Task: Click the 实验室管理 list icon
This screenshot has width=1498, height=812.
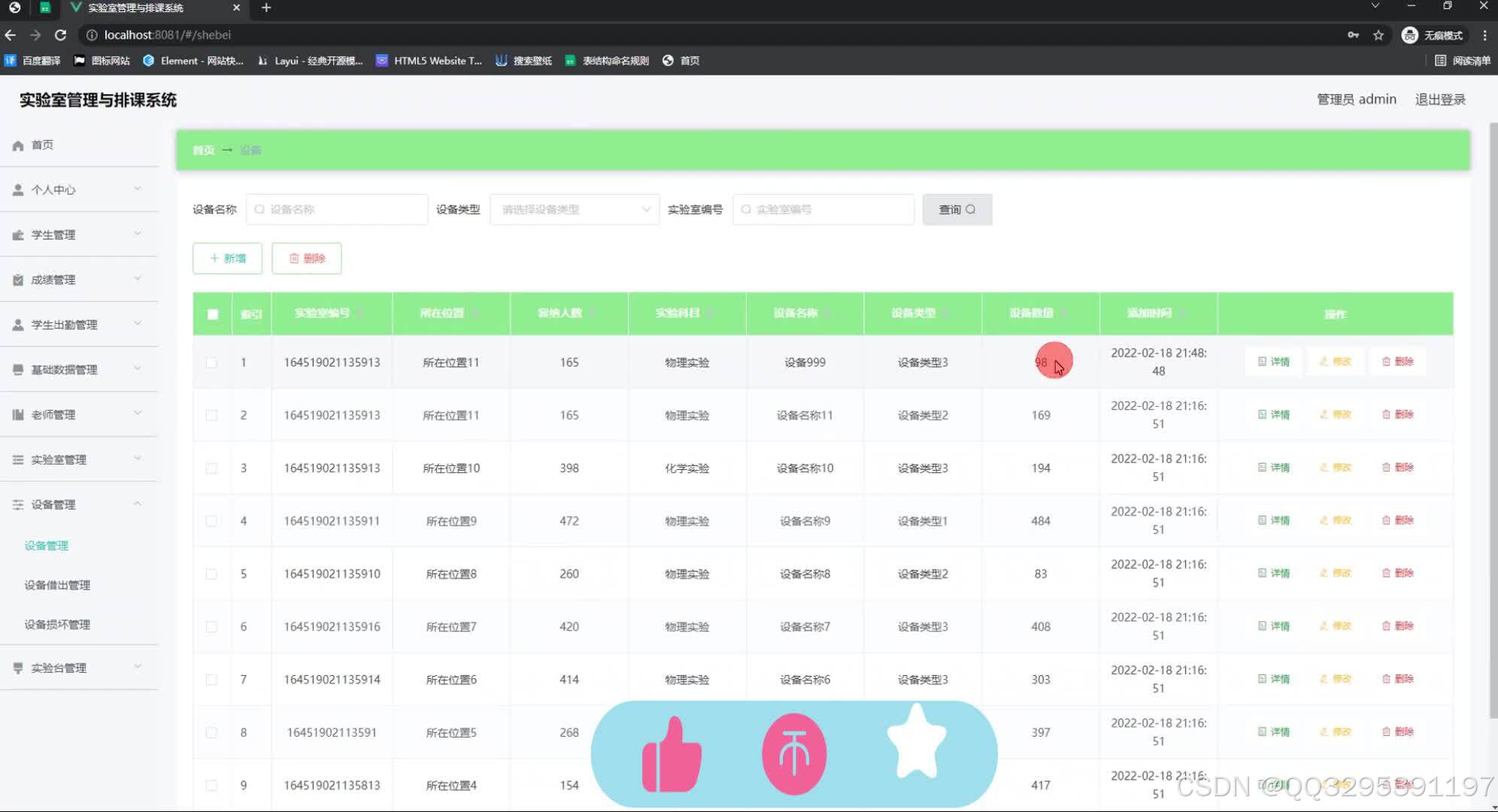Action: [x=18, y=459]
